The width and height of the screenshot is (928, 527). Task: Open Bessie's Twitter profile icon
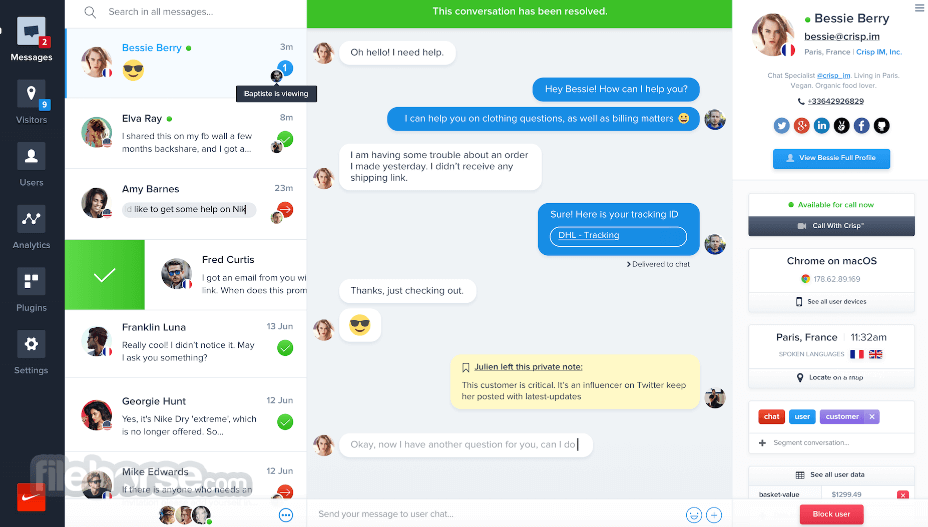tap(781, 126)
